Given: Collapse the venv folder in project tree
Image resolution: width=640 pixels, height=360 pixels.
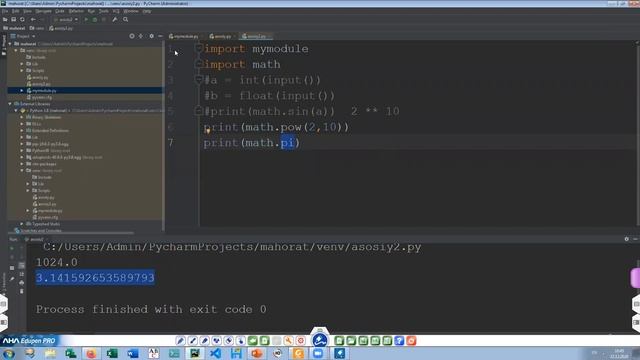Looking at the screenshot, I should [x=16, y=51].
